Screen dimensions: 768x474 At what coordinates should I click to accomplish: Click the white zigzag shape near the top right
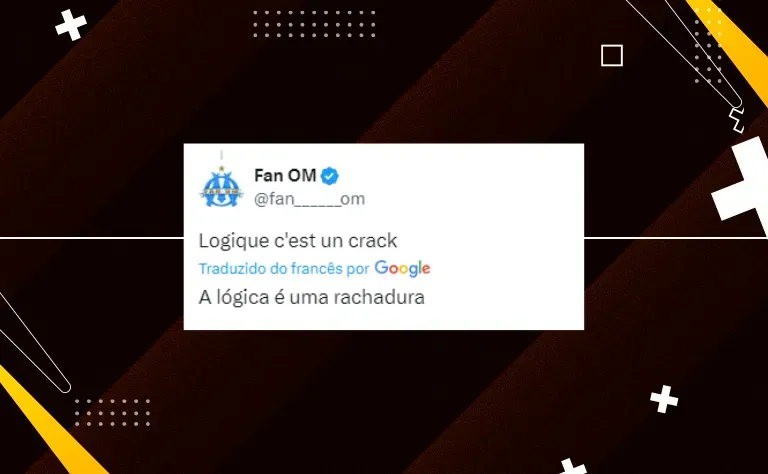pyautogui.click(x=736, y=120)
